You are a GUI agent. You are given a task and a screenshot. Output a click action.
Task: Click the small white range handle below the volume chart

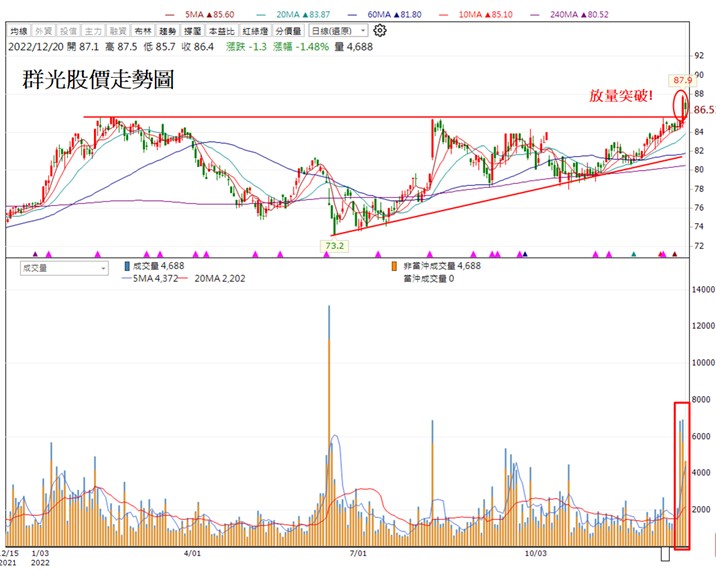[665, 555]
